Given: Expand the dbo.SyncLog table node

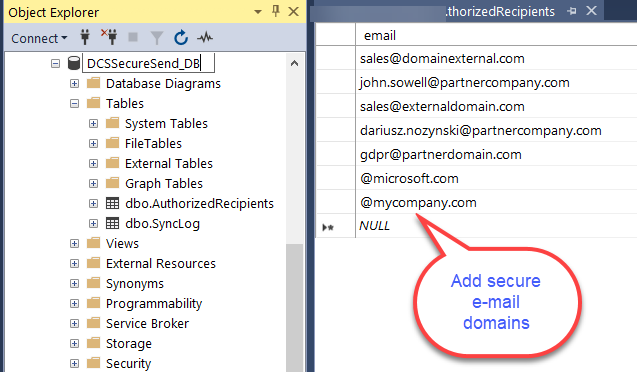Looking at the screenshot, I should pyautogui.click(x=93, y=223).
